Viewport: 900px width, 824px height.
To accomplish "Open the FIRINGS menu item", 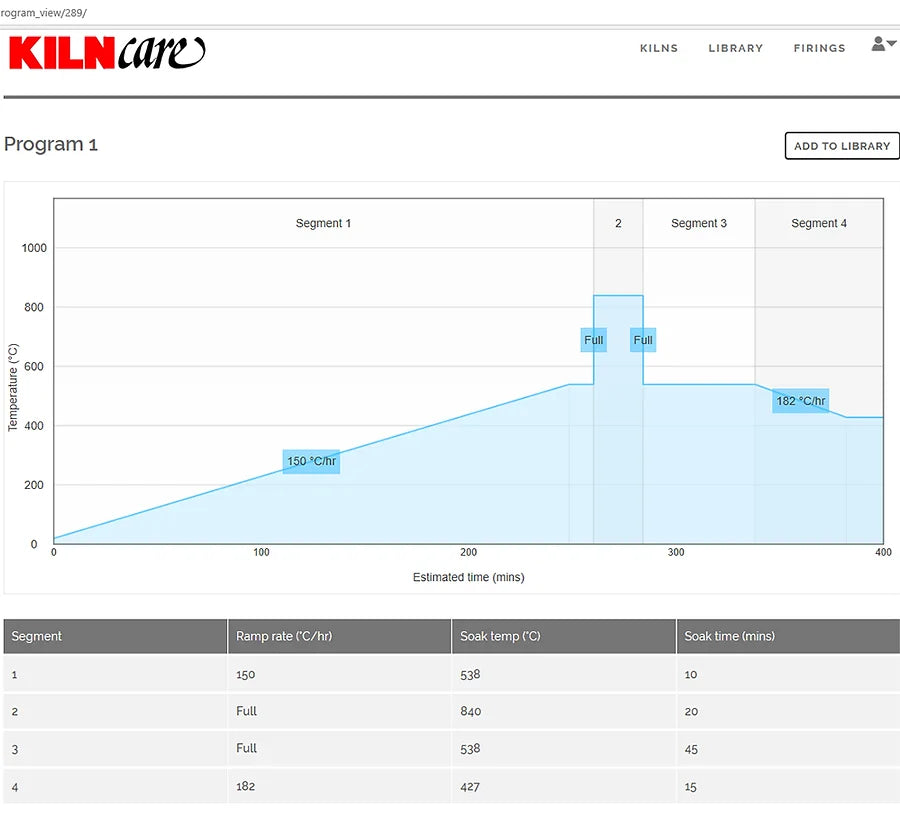I will click(x=819, y=48).
